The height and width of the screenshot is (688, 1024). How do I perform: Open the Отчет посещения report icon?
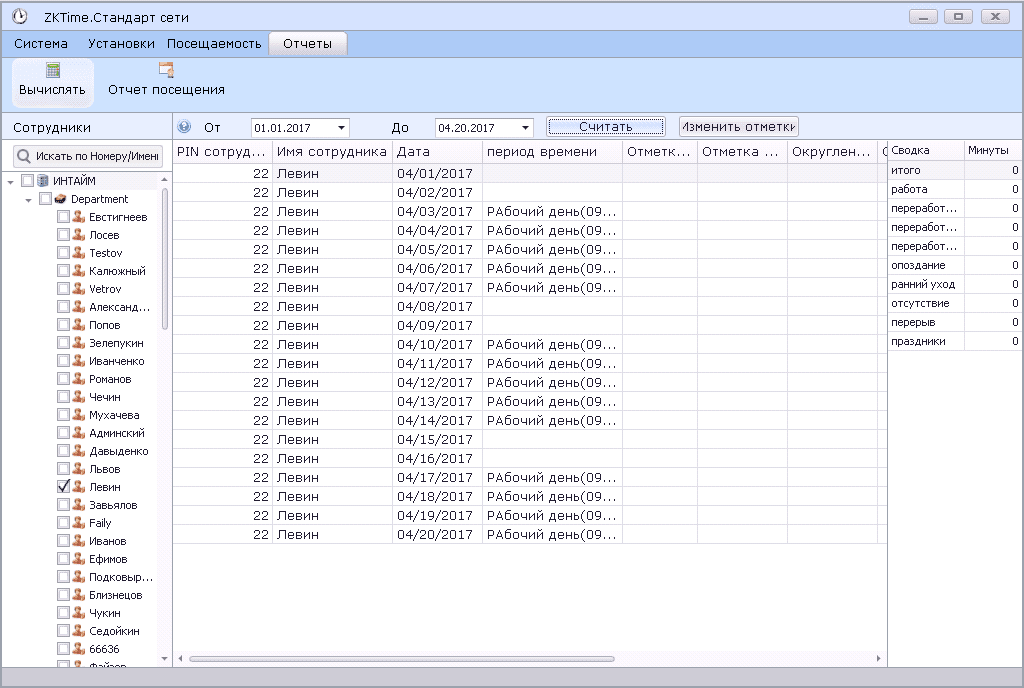point(166,70)
